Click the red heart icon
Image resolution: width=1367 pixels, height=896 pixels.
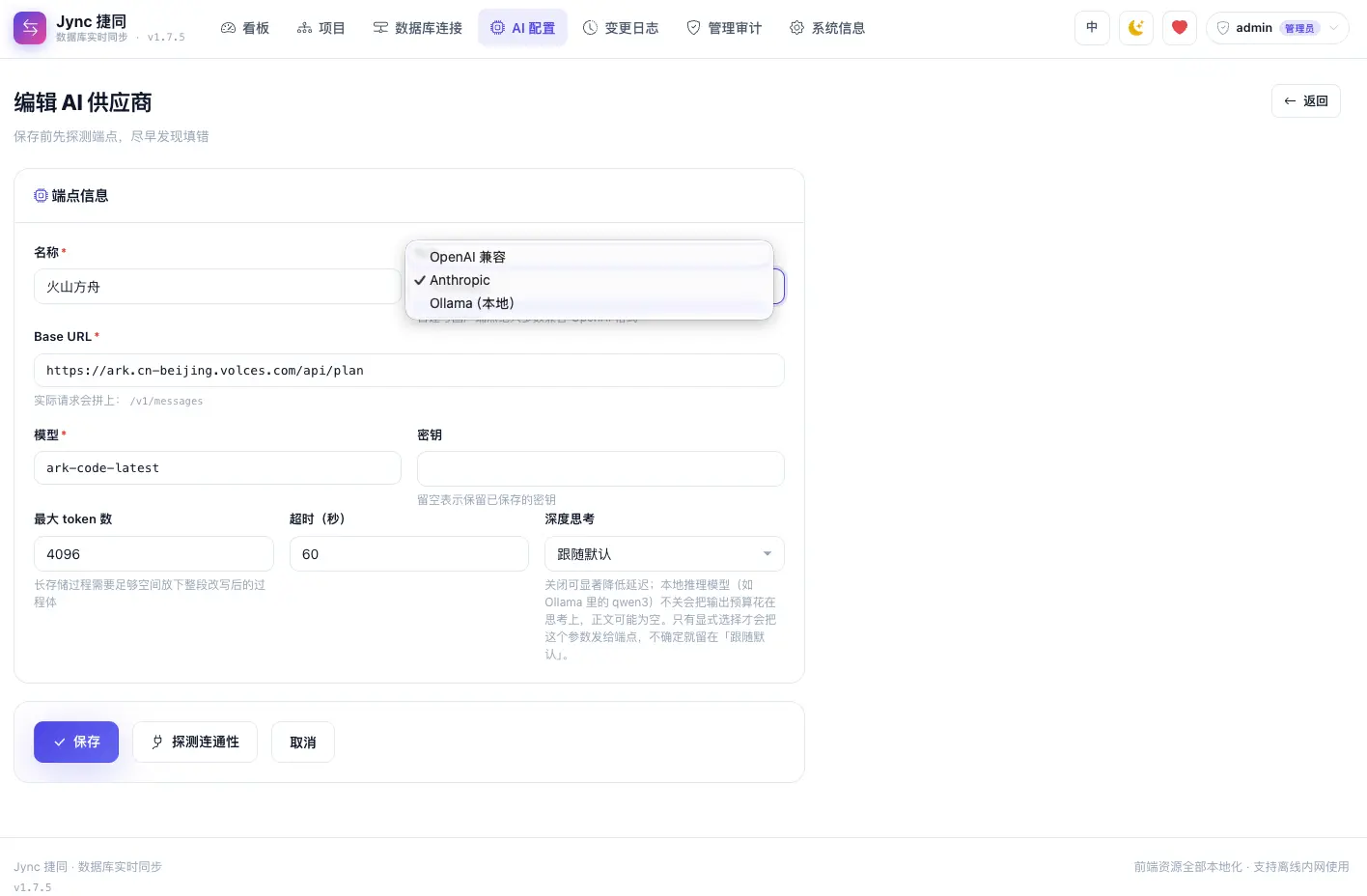(1180, 28)
